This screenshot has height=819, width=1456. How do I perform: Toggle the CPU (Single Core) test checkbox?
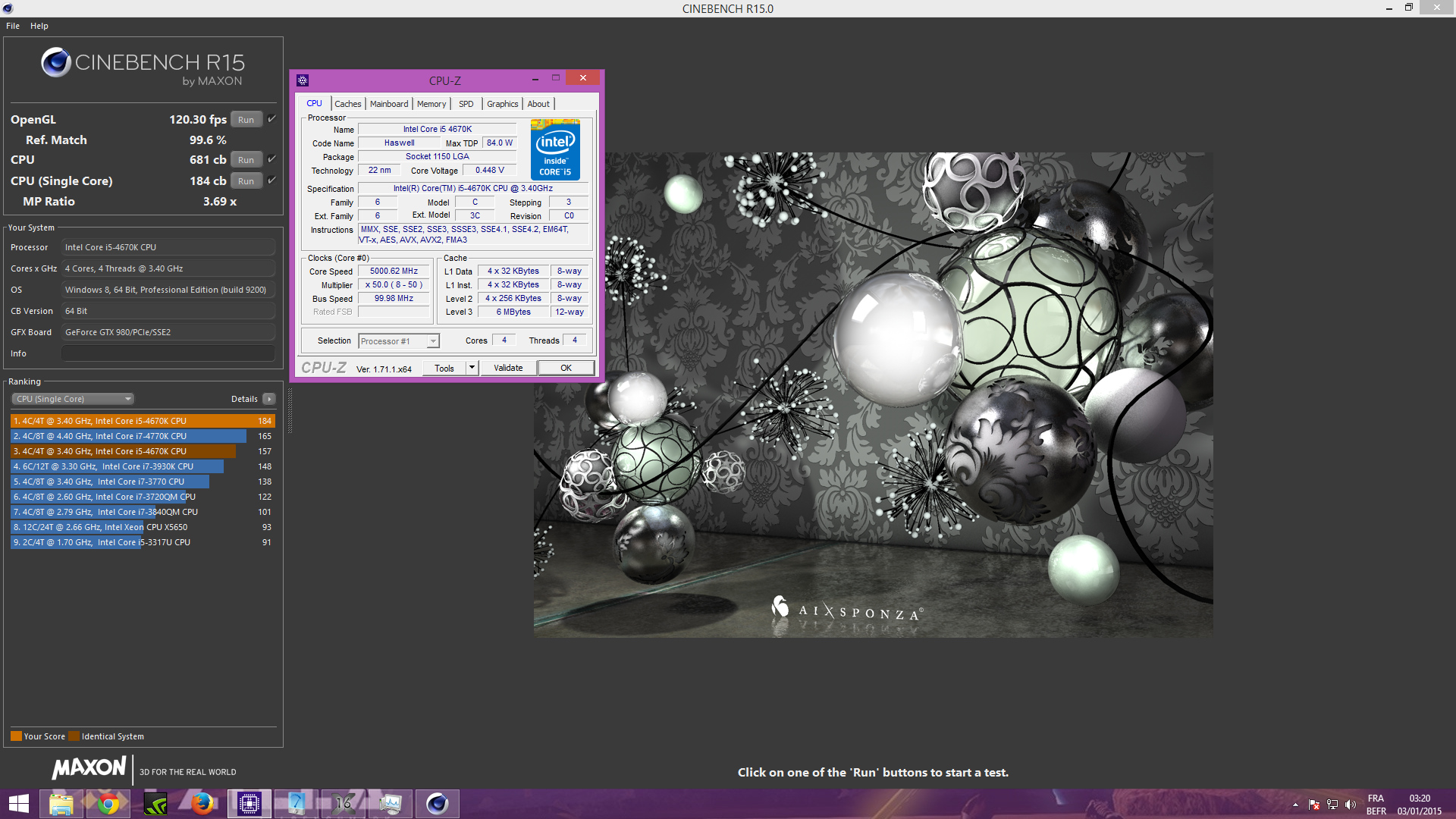tap(271, 180)
